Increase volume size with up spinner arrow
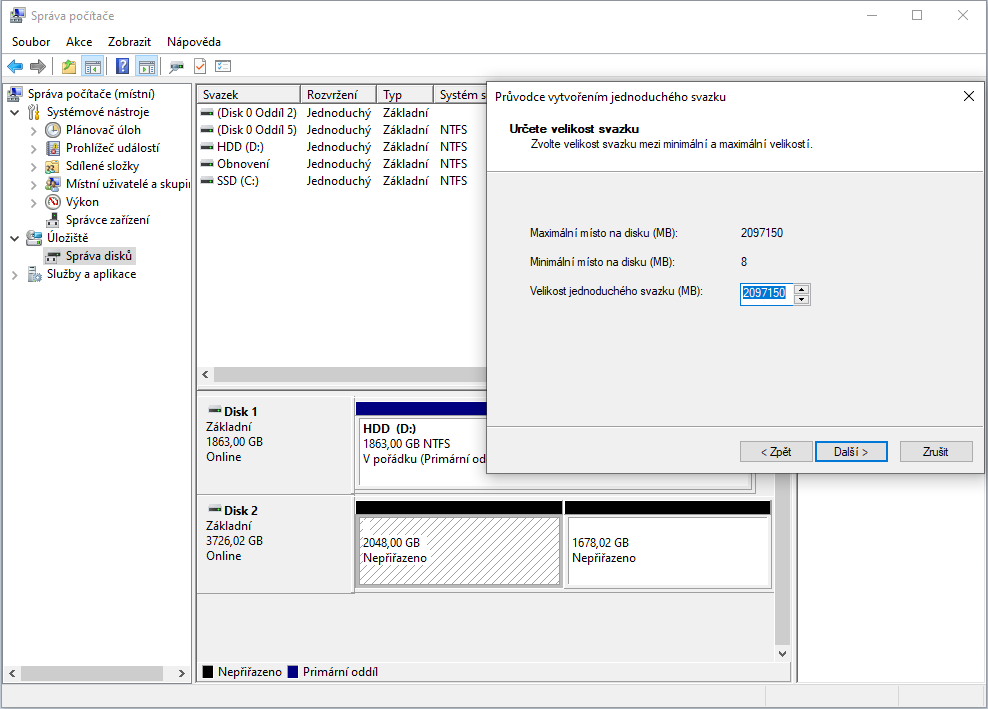Screen dimensions: 988x709 [x=802, y=289]
